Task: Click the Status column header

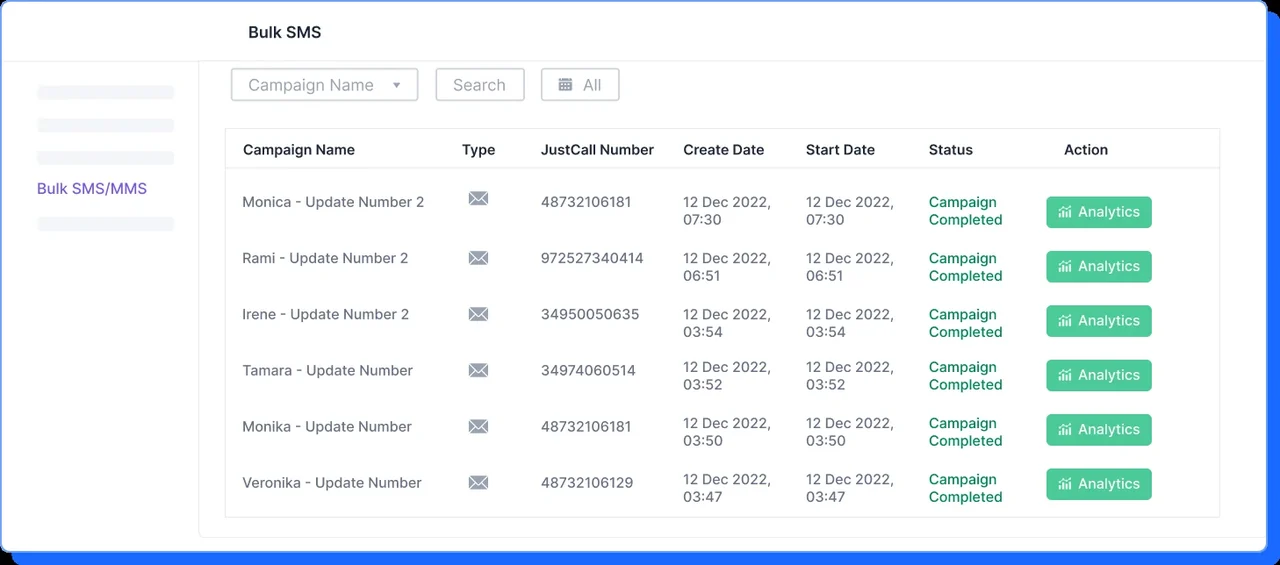Action: click(x=951, y=150)
